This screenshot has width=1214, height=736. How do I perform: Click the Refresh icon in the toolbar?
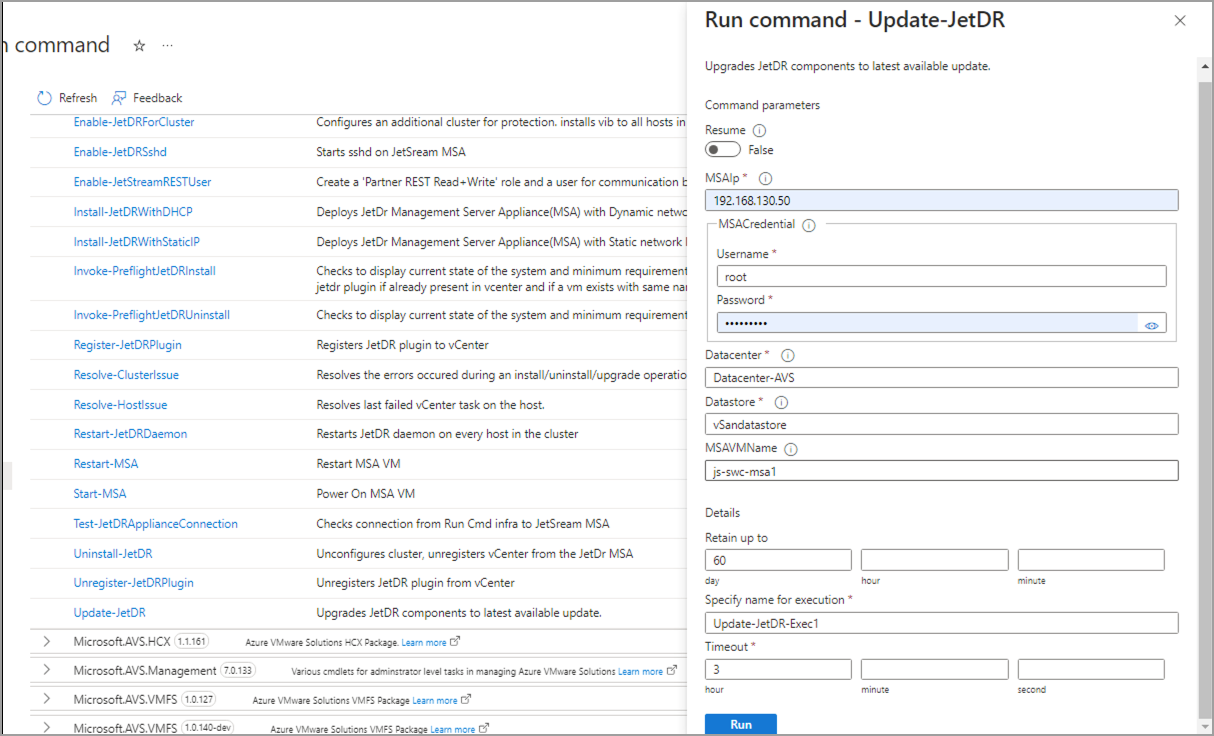tap(45, 98)
